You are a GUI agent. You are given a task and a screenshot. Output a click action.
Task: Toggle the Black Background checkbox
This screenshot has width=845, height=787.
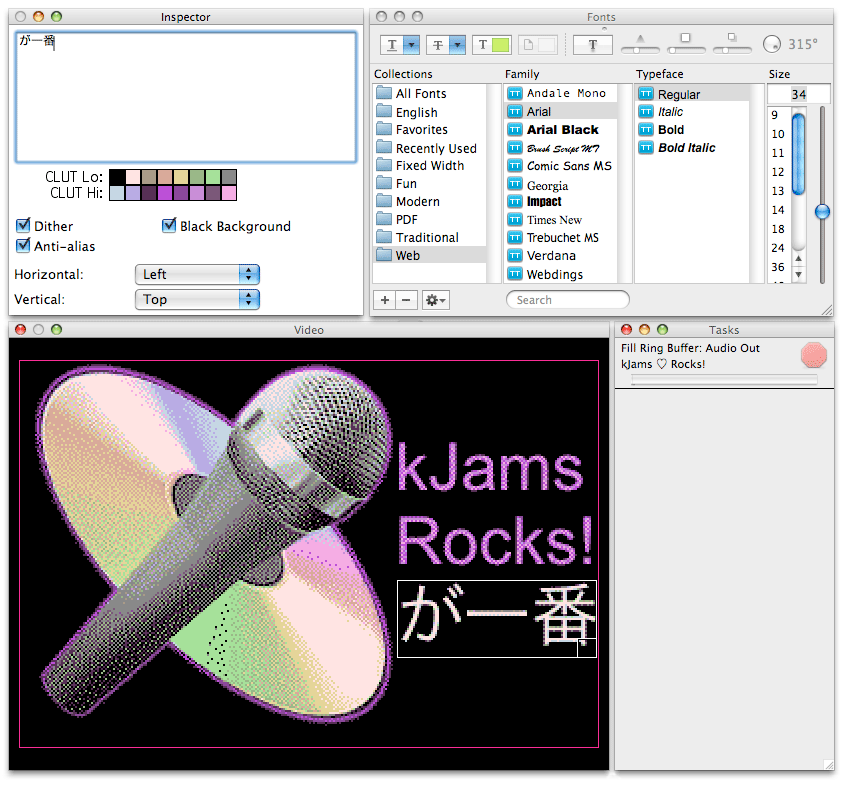tap(169, 225)
